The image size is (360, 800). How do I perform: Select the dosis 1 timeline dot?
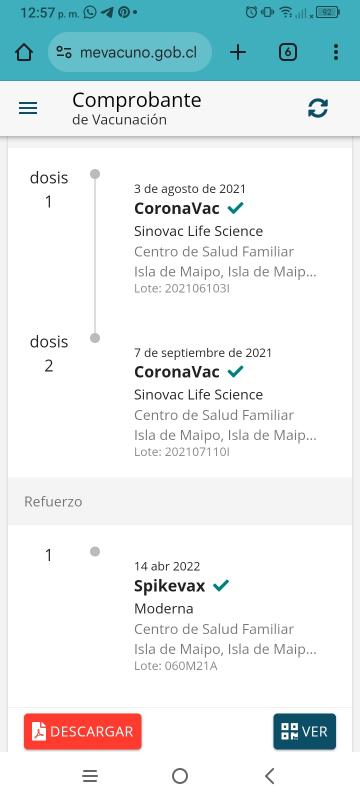pyautogui.click(x=95, y=174)
